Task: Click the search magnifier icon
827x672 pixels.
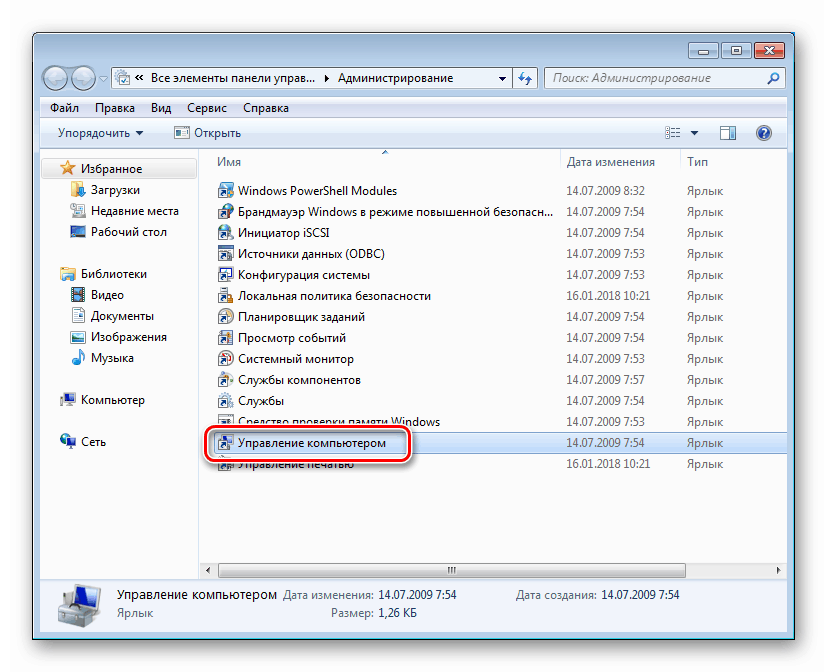Action: 773,78
